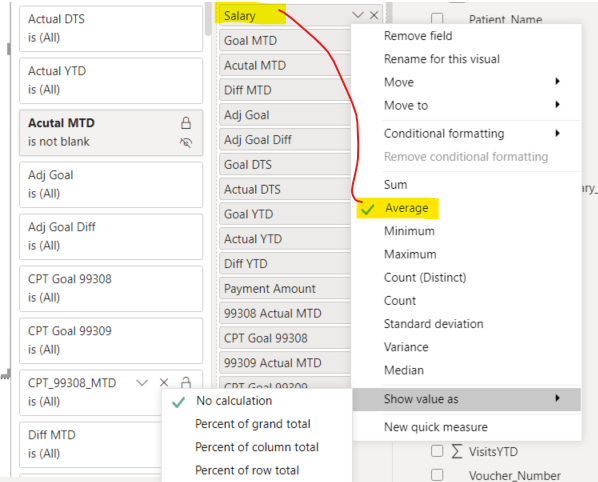
Task: Select the Goal MTD value field
Action: (x=285, y=40)
